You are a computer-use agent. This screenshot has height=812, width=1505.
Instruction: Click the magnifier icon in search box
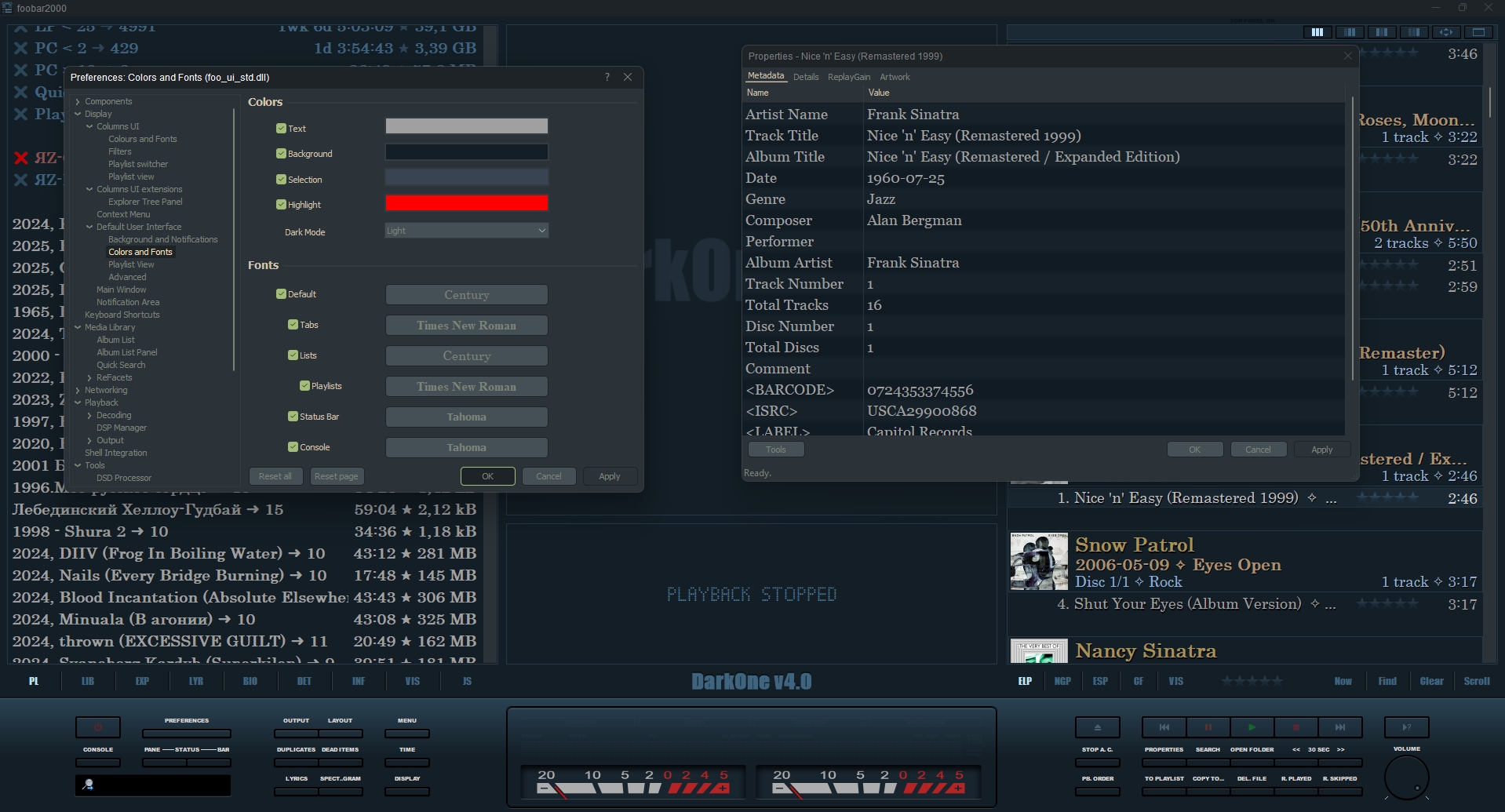coord(89,785)
